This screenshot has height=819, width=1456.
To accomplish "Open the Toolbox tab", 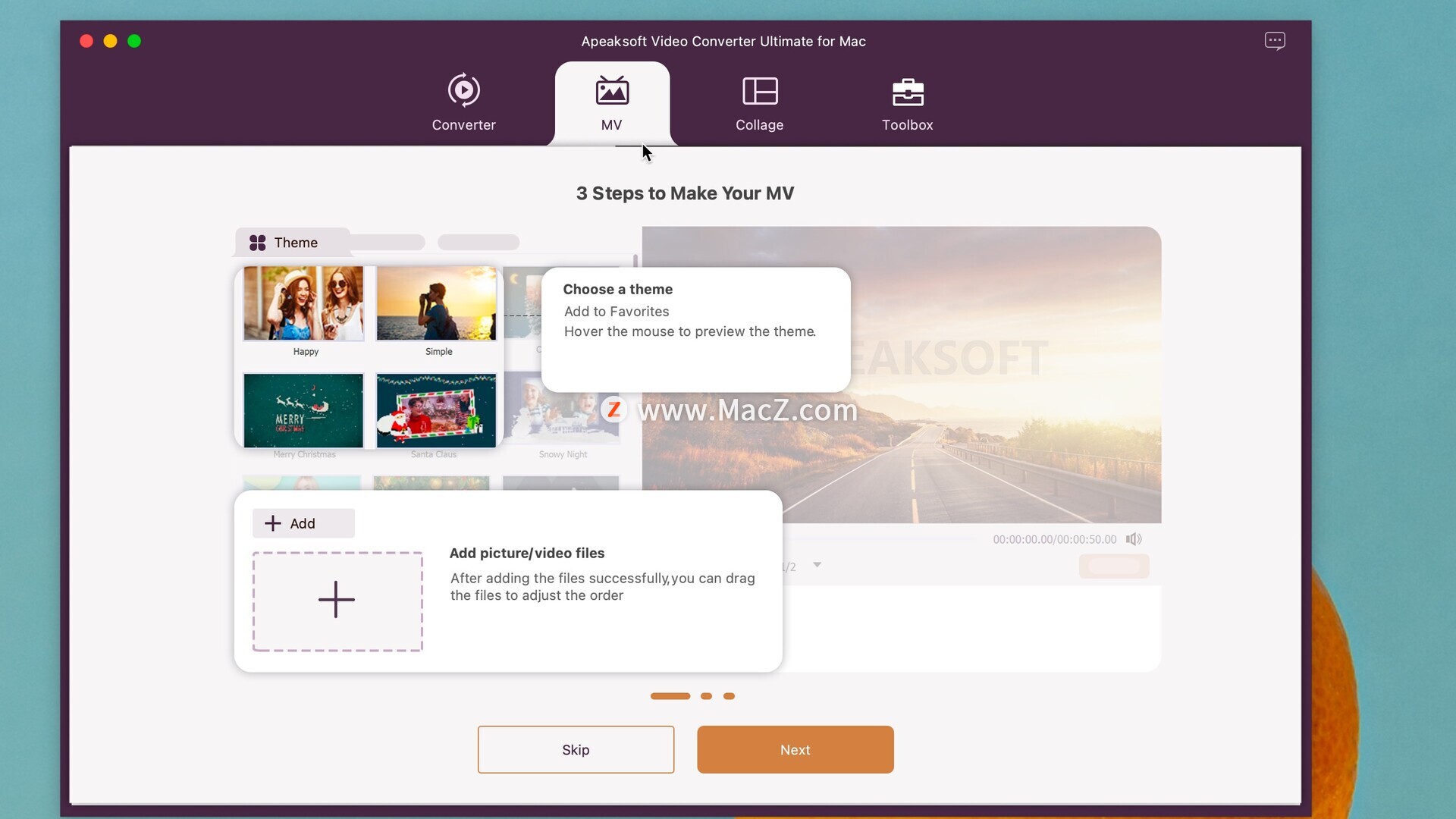I will point(907,103).
